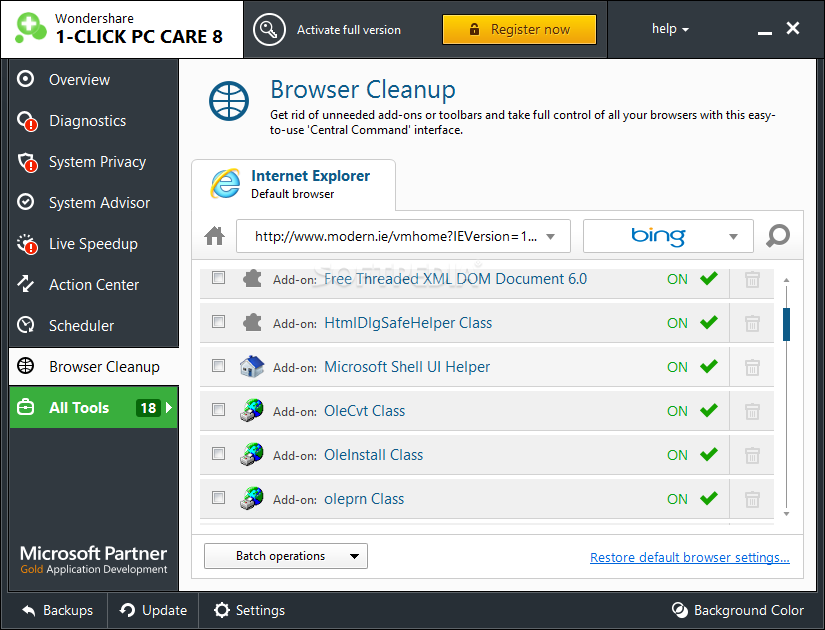
Task: Click the Internet Explorer logo icon
Action: 226,184
